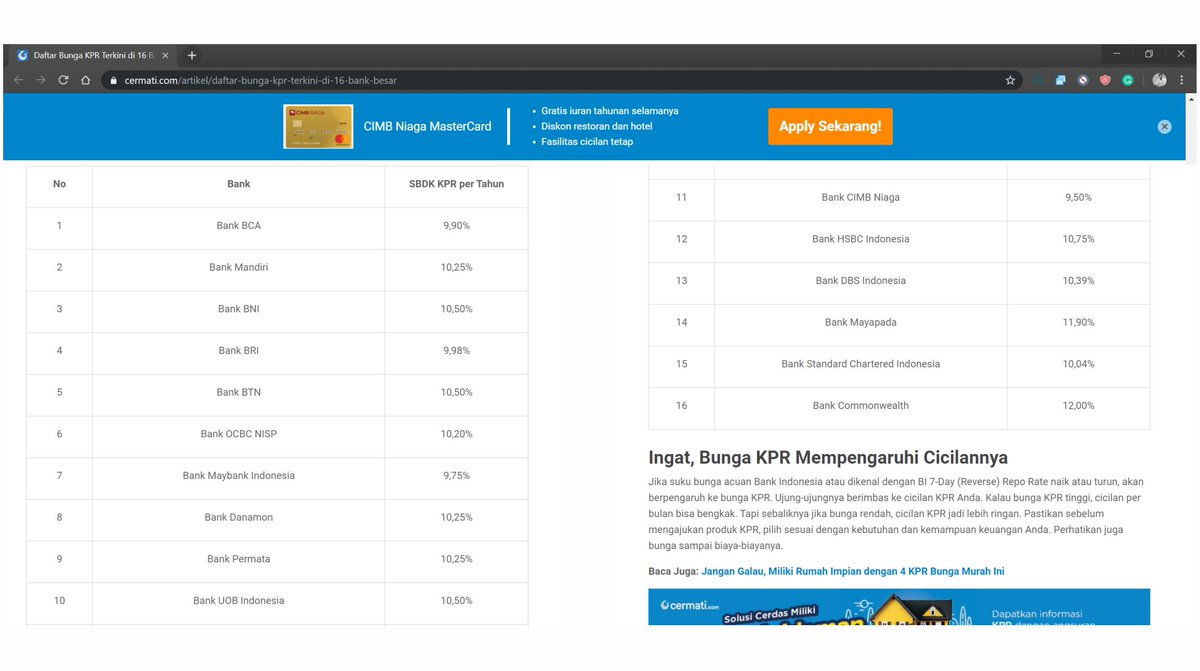Click the Gratis iuran tahunan selamanya bullet

pos(609,111)
